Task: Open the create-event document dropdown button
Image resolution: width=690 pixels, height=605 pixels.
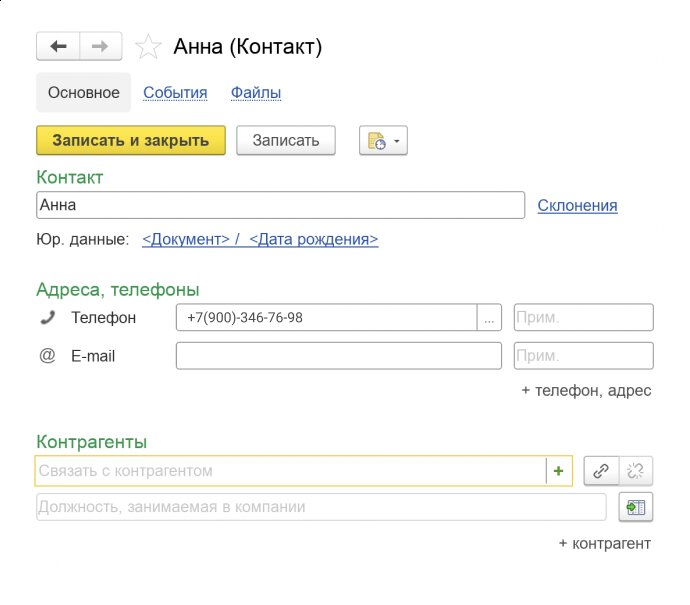Action: point(383,141)
